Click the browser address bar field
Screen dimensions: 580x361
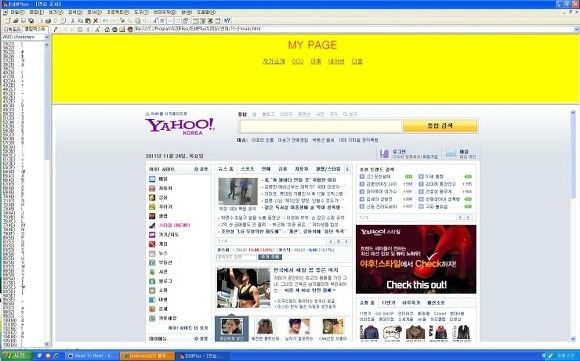[x=353, y=29]
